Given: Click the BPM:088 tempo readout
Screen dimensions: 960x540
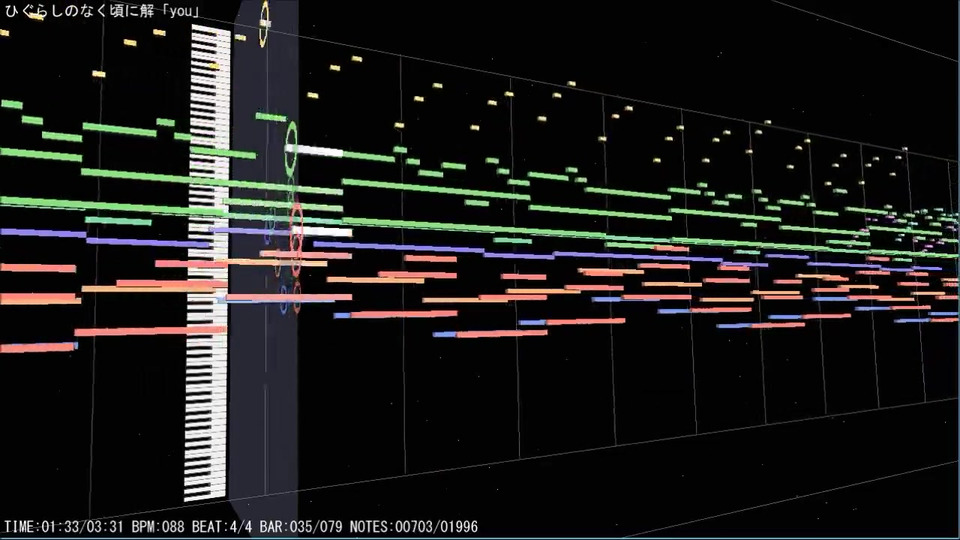Looking at the screenshot, I should click(159, 527).
